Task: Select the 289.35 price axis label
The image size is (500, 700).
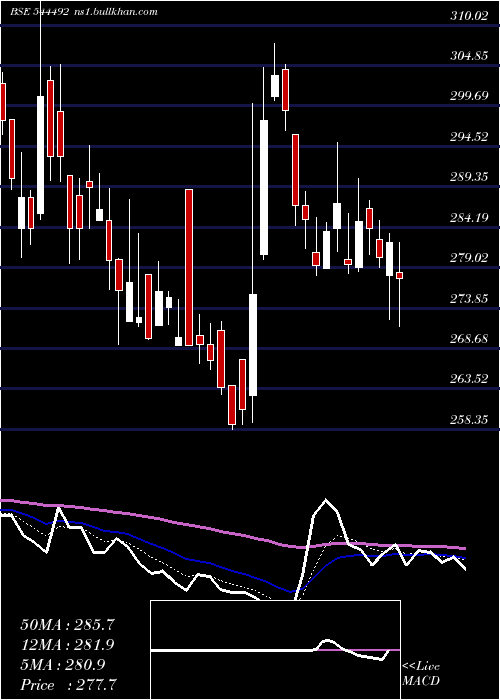Action: tap(469, 177)
